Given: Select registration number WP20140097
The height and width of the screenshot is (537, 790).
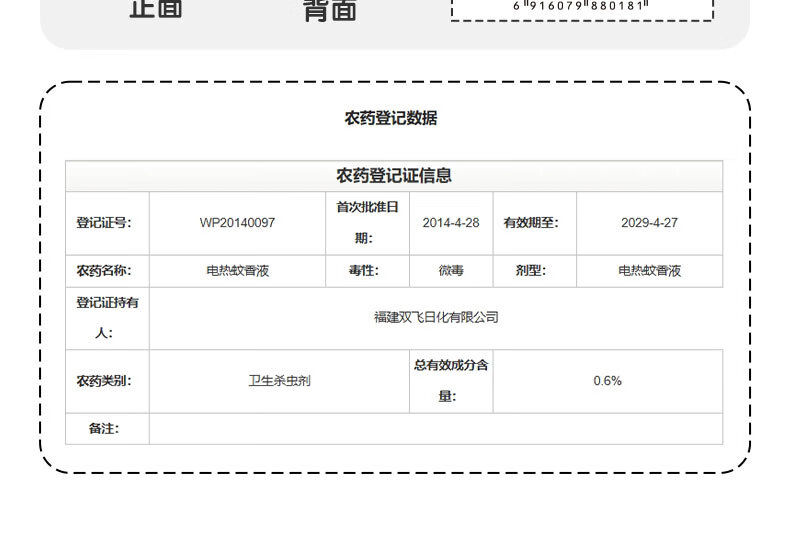Looking at the screenshot, I should click(237, 223).
